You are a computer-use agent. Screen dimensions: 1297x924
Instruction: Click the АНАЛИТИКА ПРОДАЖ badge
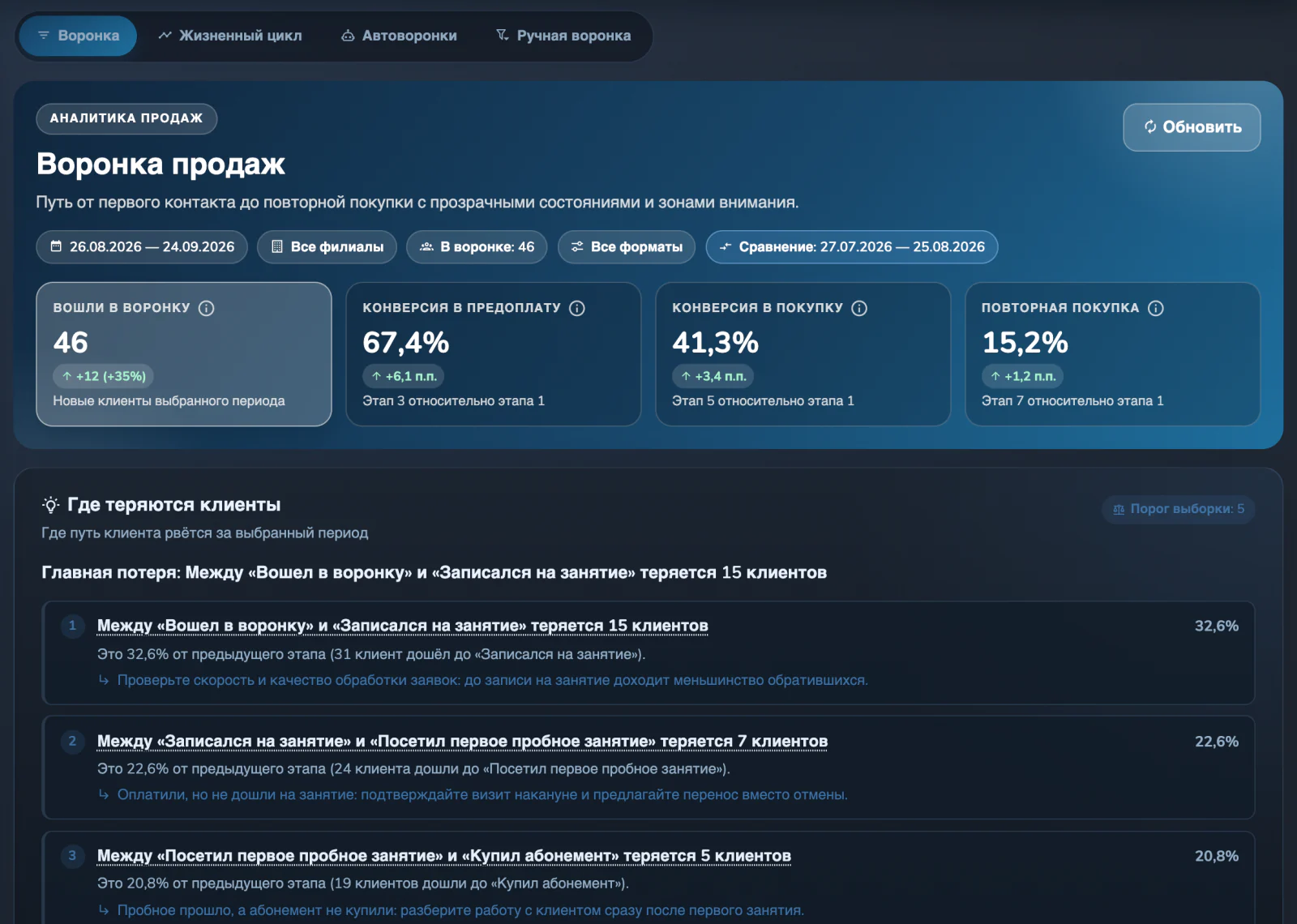point(126,118)
